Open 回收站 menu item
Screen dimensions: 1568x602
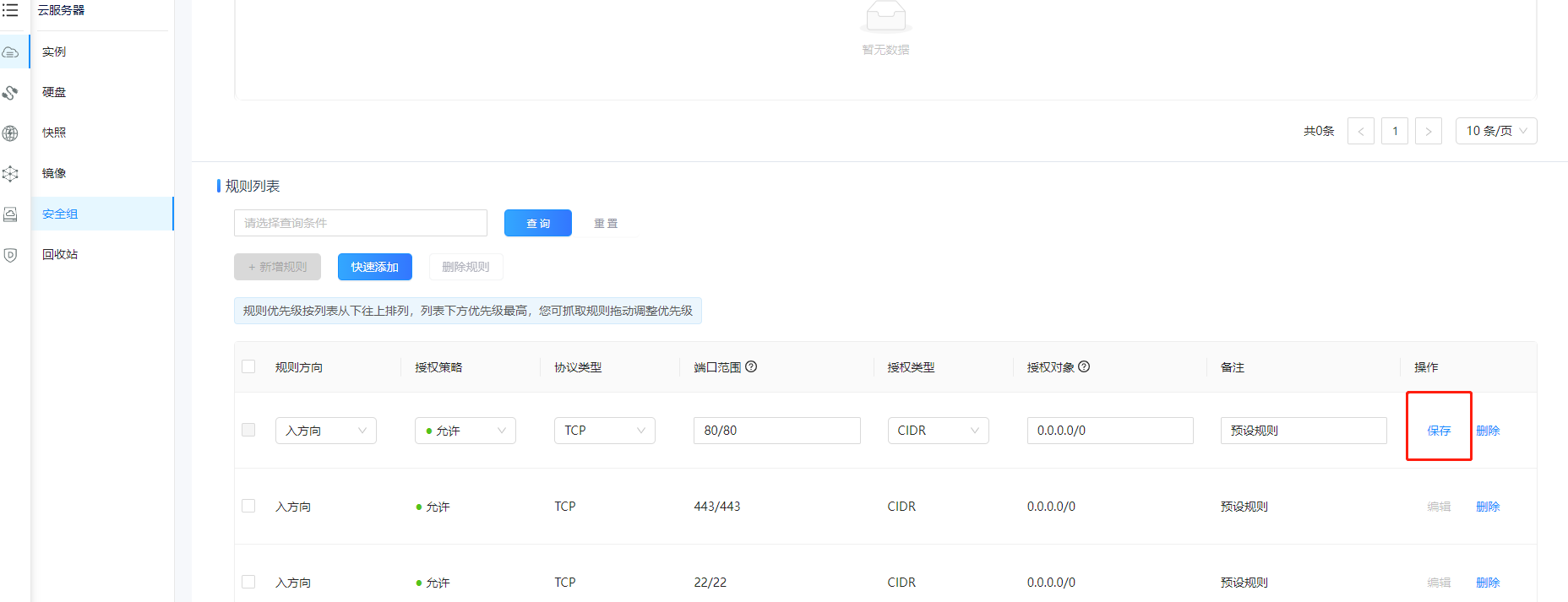(102, 254)
